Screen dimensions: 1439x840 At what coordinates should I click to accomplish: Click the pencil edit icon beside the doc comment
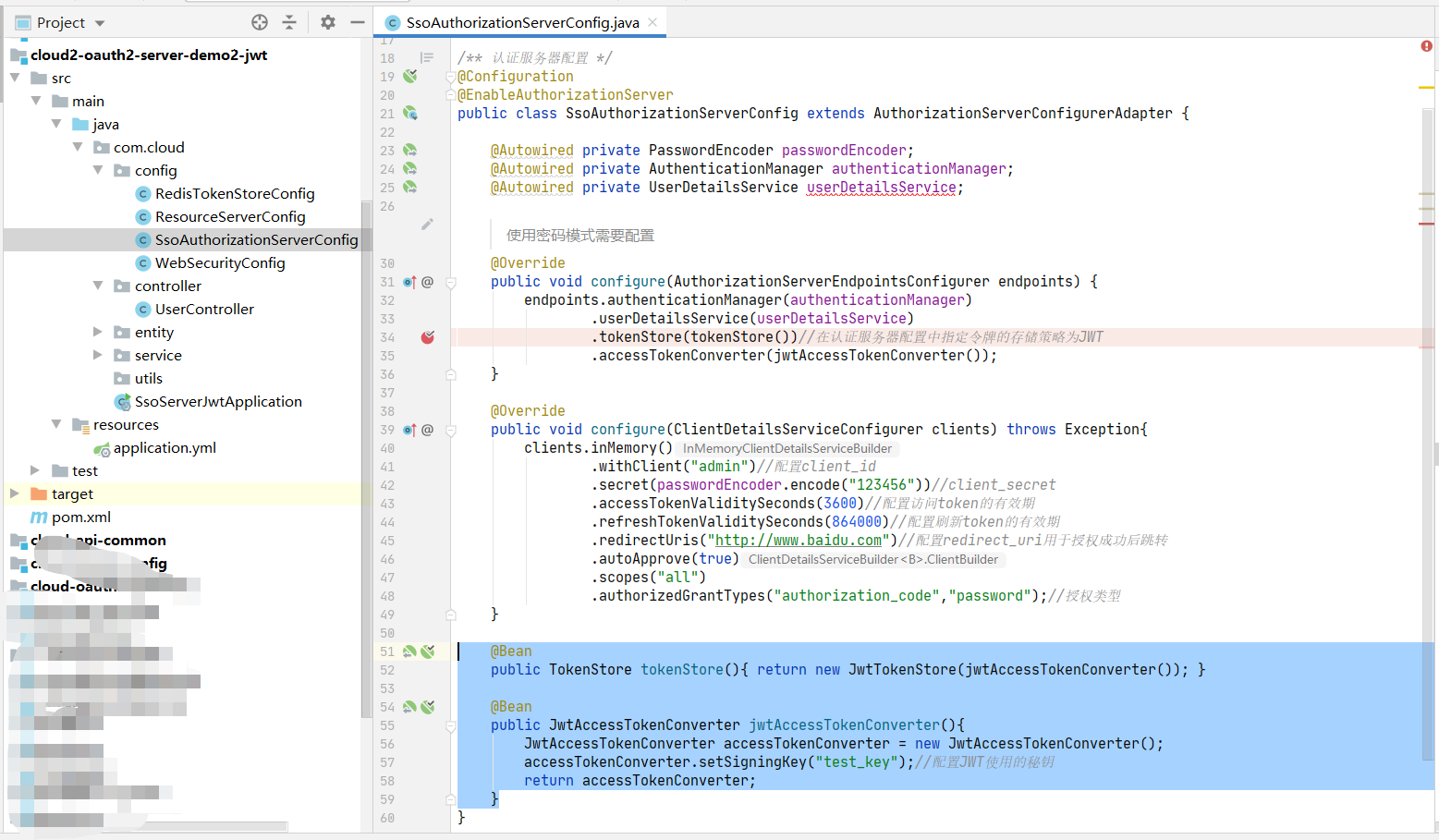pyautogui.click(x=427, y=225)
